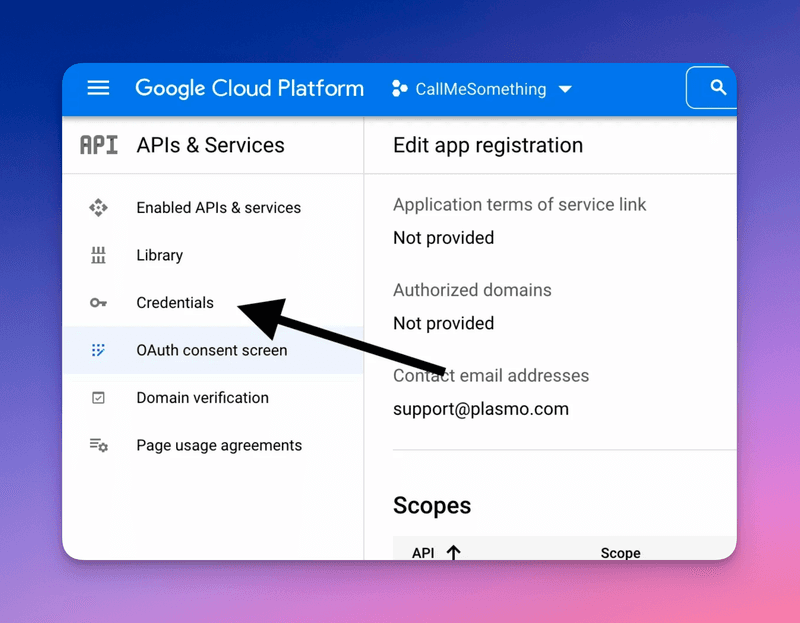Click the Credentials key icon
Image resolution: width=800 pixels, height=623 pixels.
(98, 303)
